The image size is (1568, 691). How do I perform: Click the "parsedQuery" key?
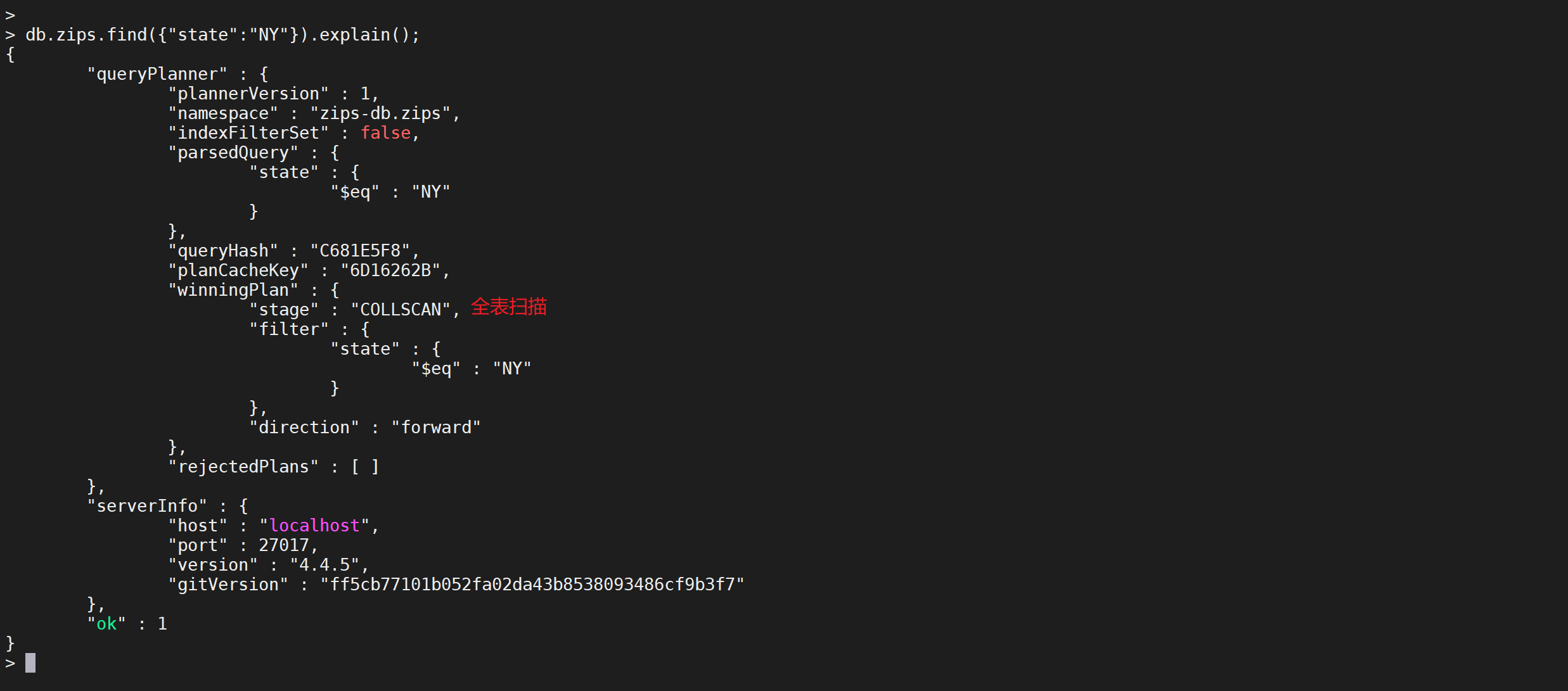pyautogui.click(x=233, y=153)
